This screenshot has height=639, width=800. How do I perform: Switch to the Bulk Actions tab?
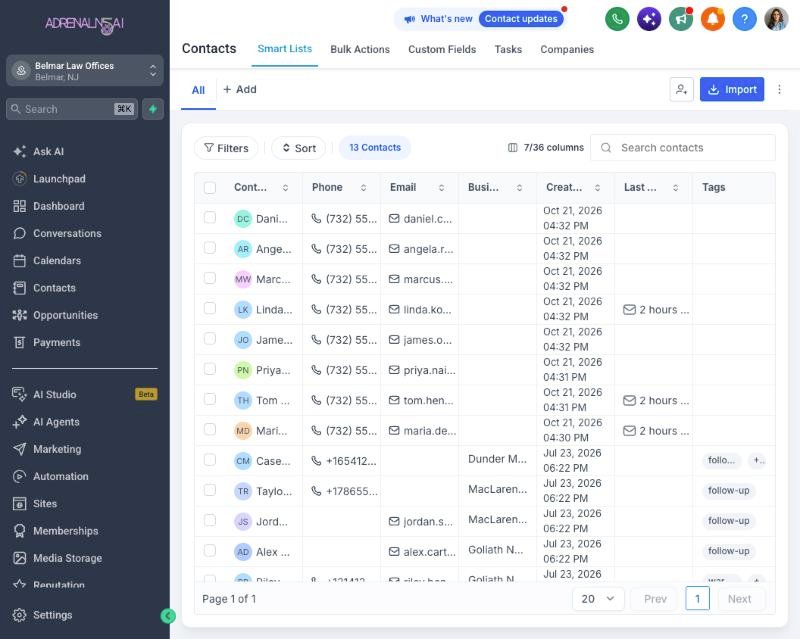click(360, 50)
